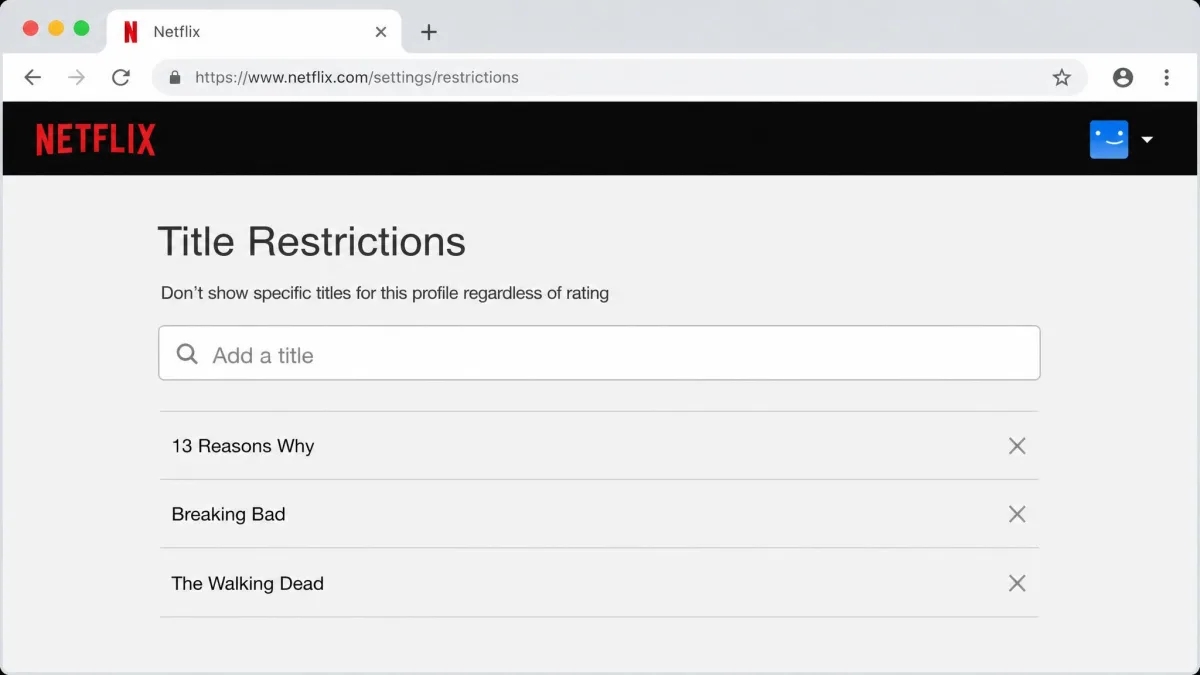The width and height of the screenshot is (1200, 675).
Task: Click the Add a title search field
Action: point(599,353)
